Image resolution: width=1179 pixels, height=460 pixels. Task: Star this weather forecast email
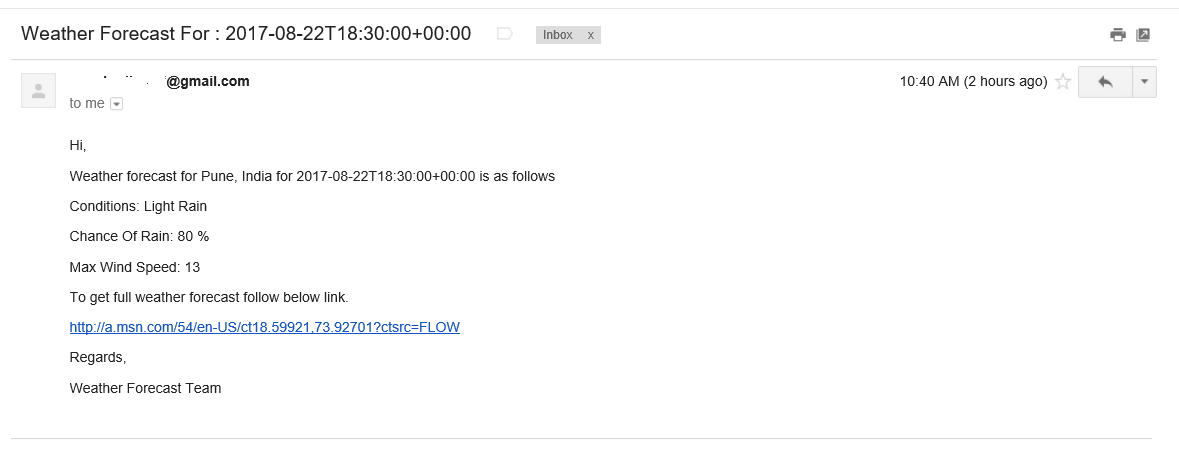coord(1062,82)
